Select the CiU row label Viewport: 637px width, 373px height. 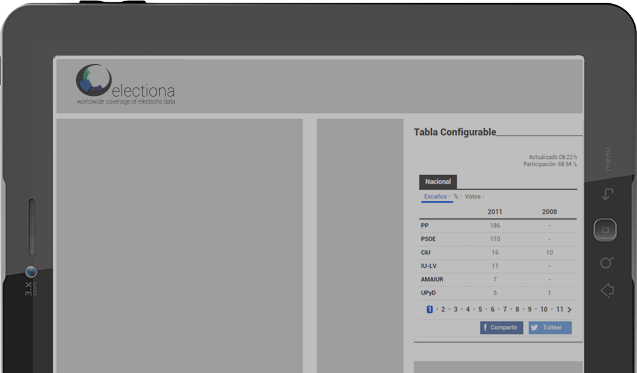click(425, 252)
